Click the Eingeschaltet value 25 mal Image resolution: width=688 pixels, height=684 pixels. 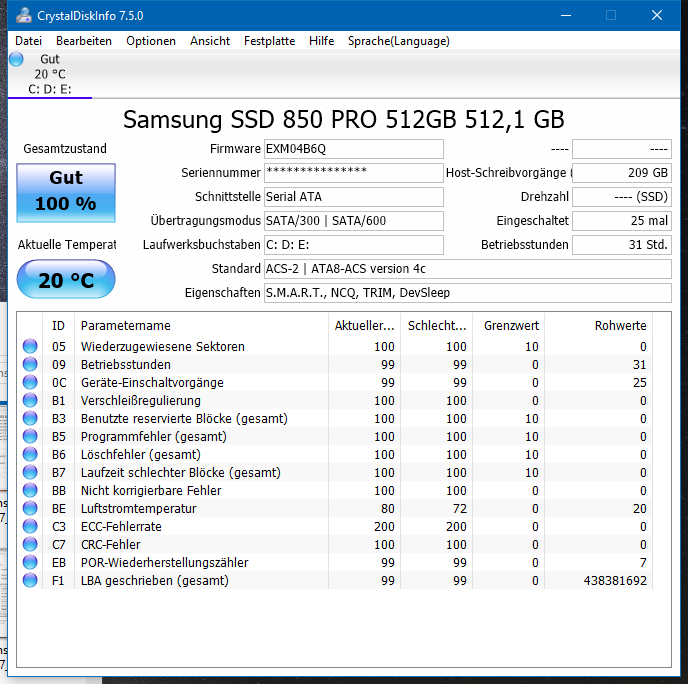(x=622, y=220)
